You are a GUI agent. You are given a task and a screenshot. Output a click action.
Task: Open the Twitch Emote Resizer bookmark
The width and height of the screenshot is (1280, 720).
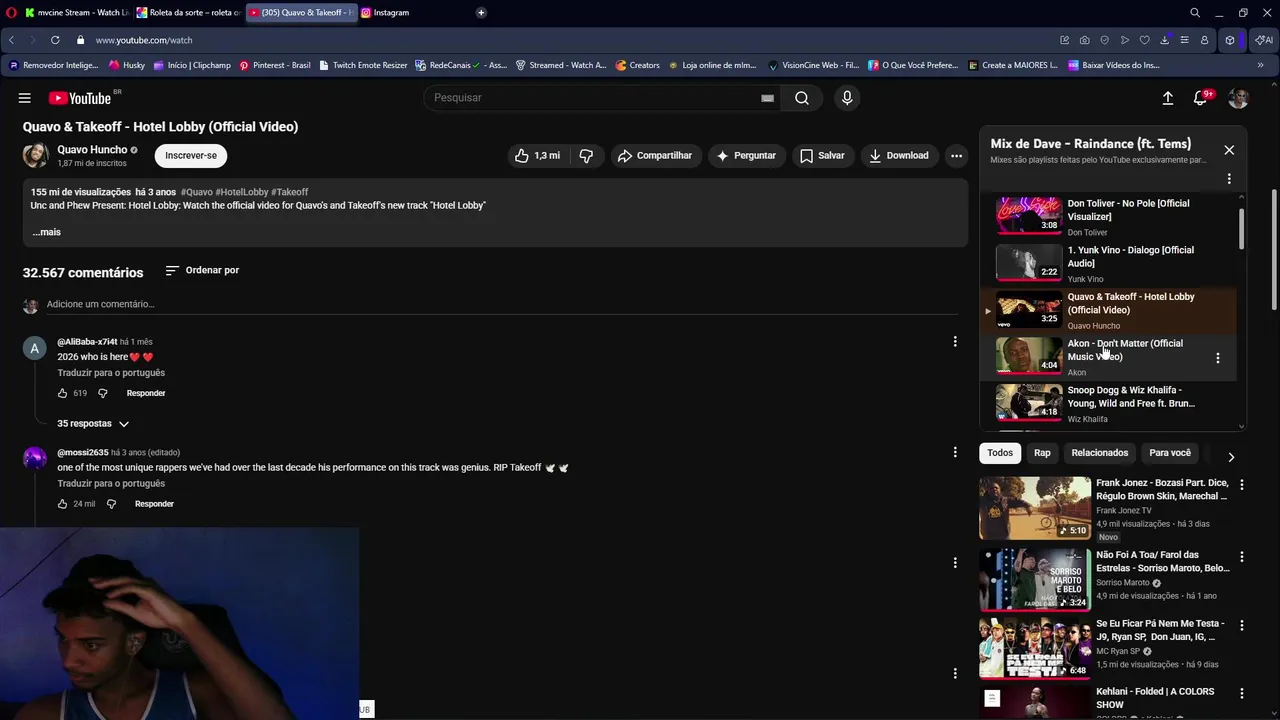(x=363, y=65)
